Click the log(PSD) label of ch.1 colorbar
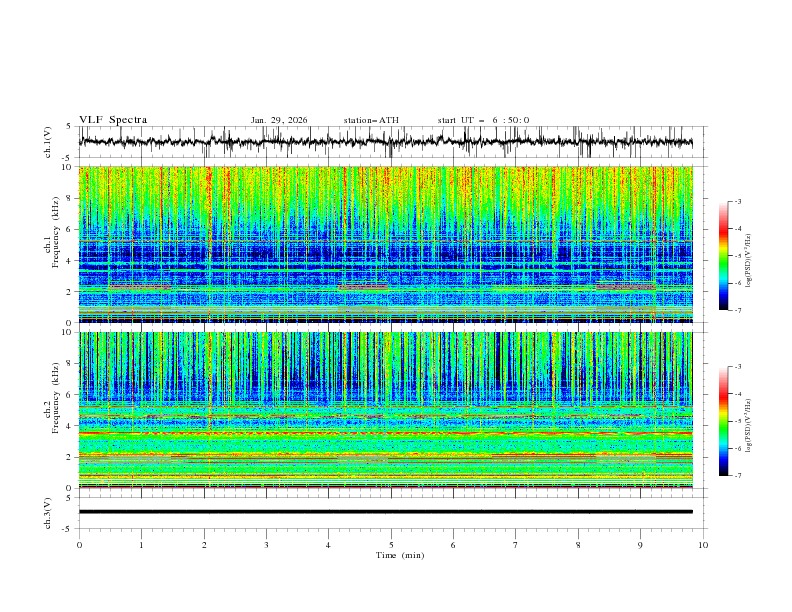 coord(749,261)
